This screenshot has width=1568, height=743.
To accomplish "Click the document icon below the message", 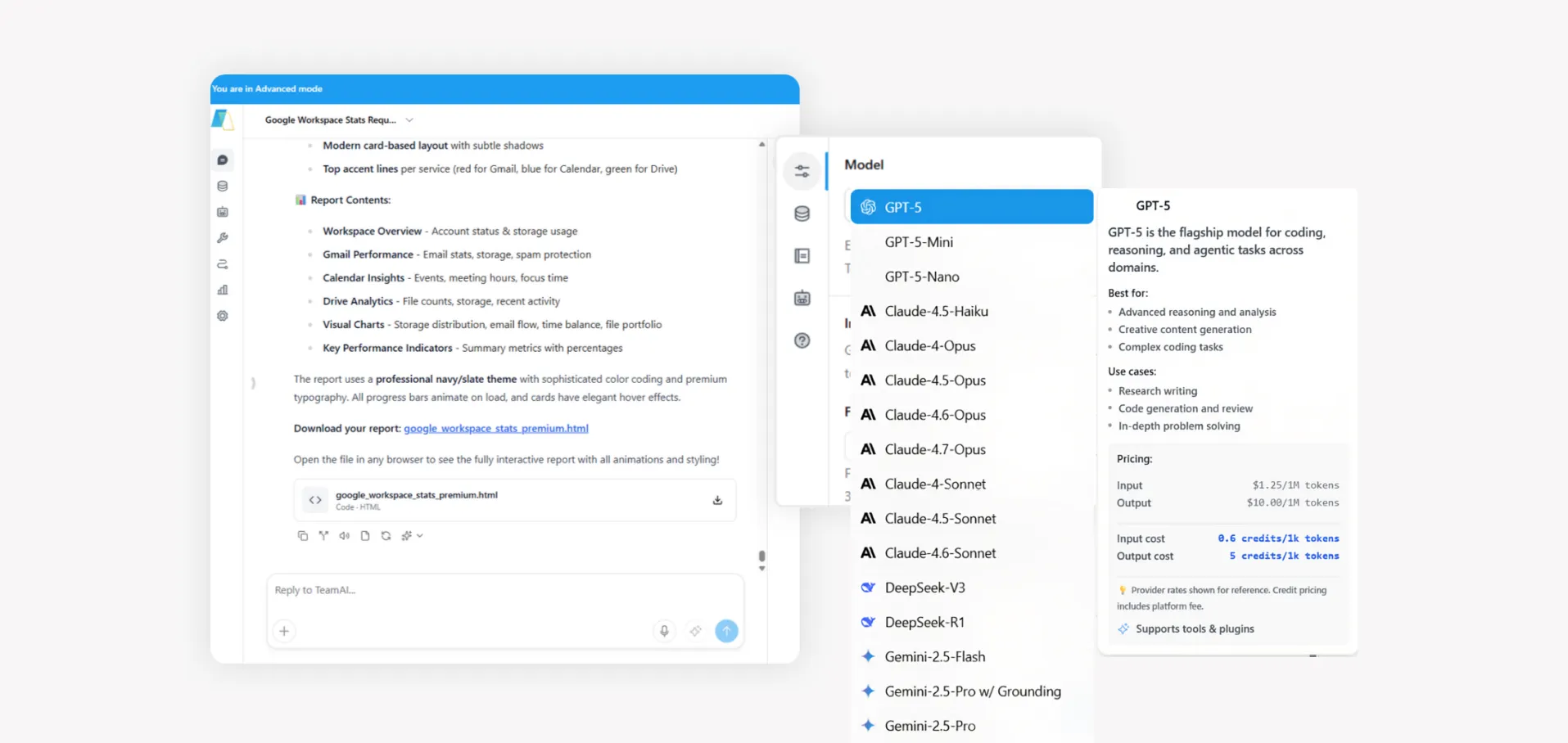I will pyautogui.click(x=365, y=536).
